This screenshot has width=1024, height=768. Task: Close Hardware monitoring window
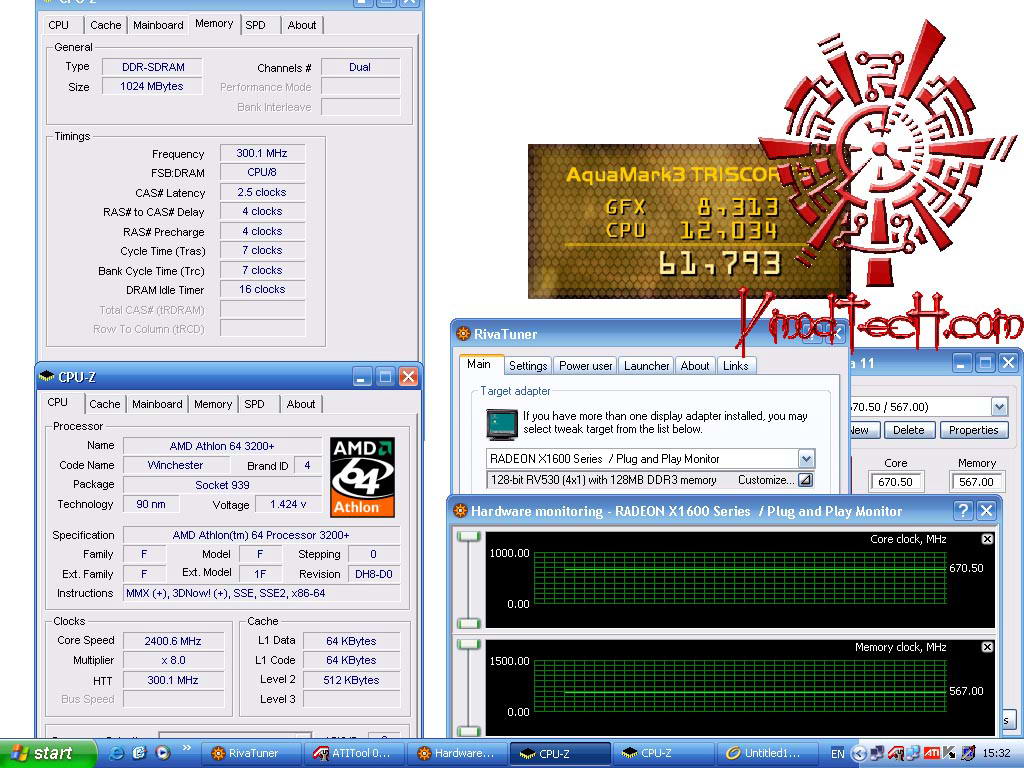click(986, 511)
